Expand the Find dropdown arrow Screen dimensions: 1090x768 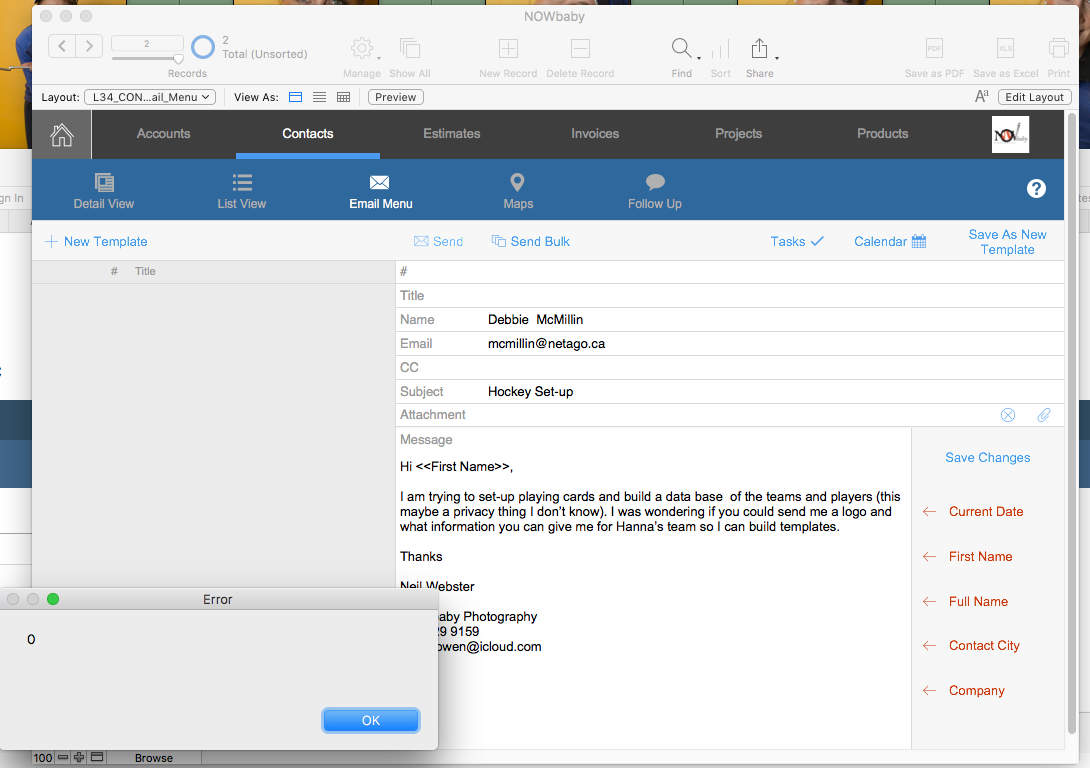699,58
